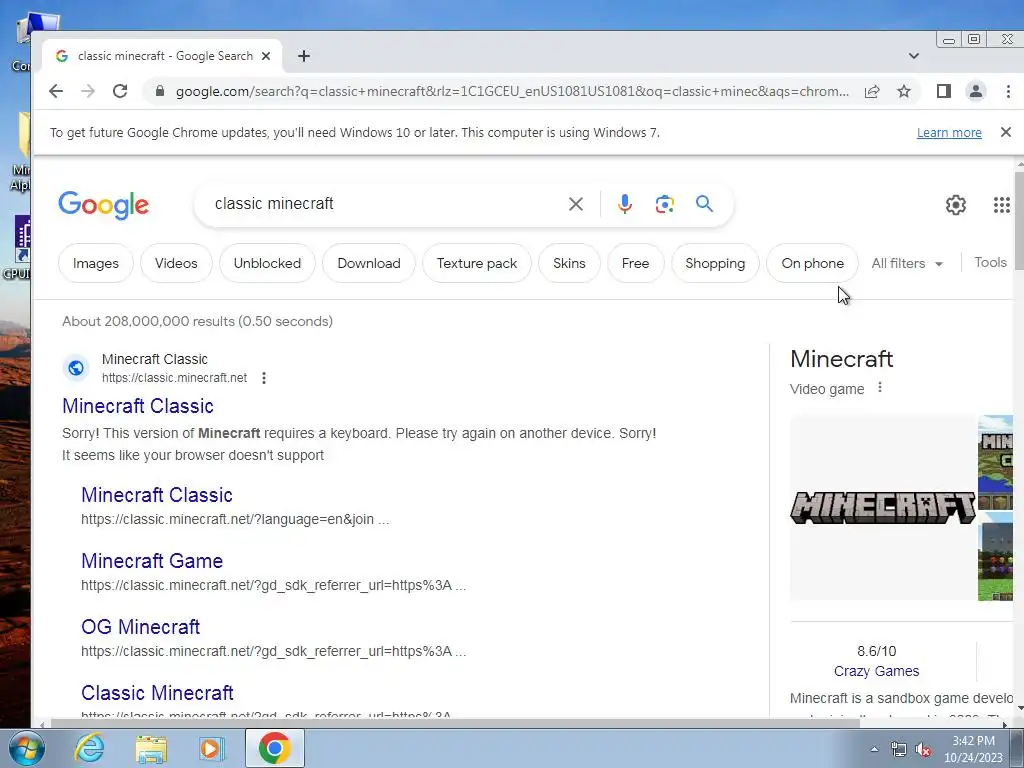Reload the current page

pyautogui.click(x=120, y=91)
